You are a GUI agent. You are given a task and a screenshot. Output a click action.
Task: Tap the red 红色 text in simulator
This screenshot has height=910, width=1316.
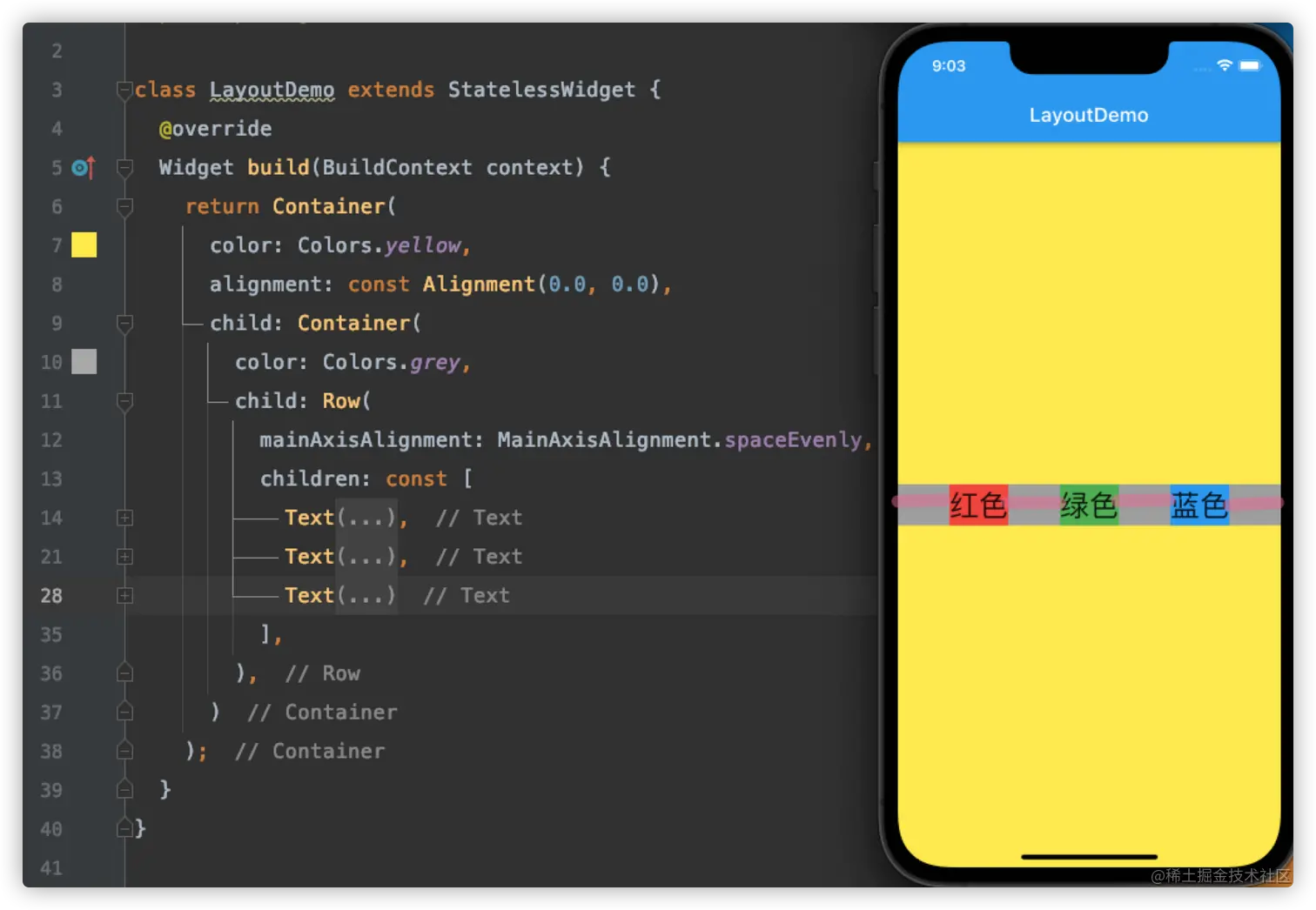click(977, 505)
